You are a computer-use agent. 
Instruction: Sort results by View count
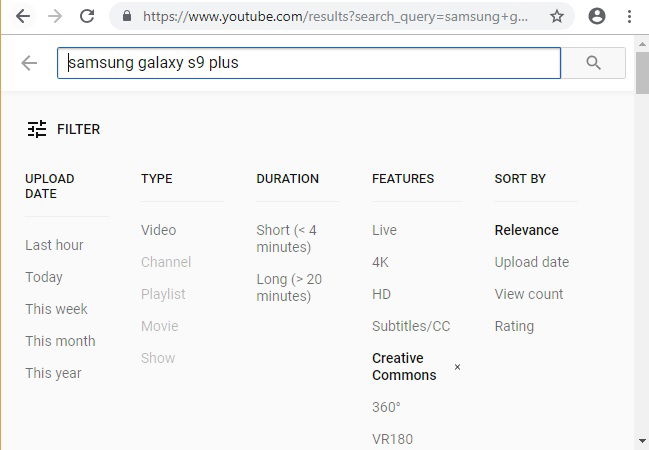click(529, 294)
